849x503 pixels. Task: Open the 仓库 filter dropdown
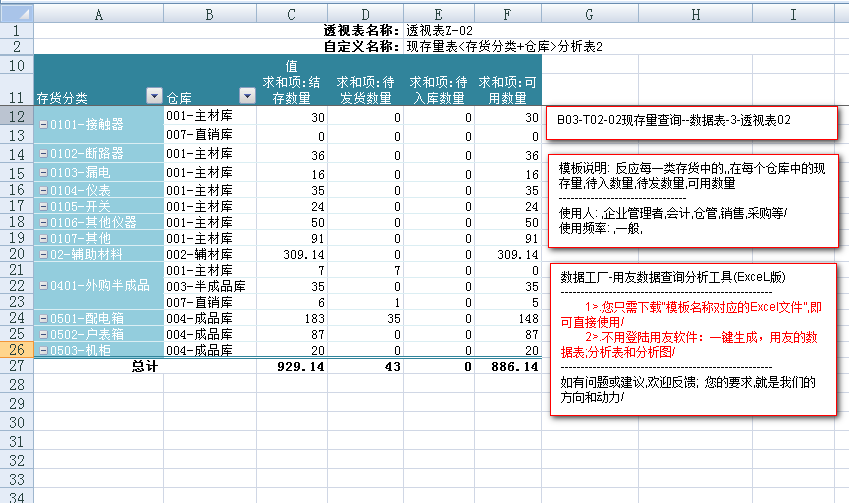[x=247, y=96]
